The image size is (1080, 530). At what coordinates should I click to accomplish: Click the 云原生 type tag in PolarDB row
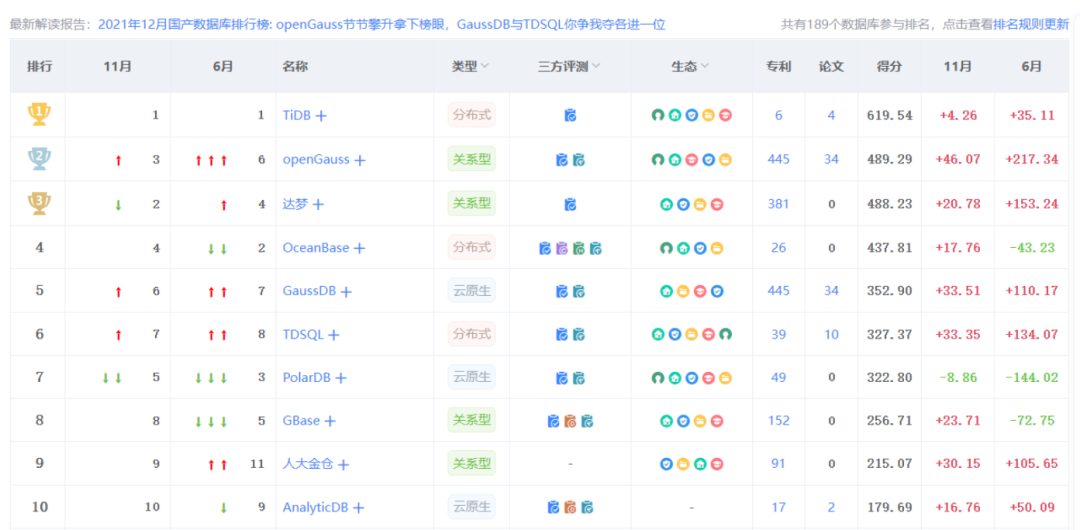pyautogui.click(x=472, y=377)
